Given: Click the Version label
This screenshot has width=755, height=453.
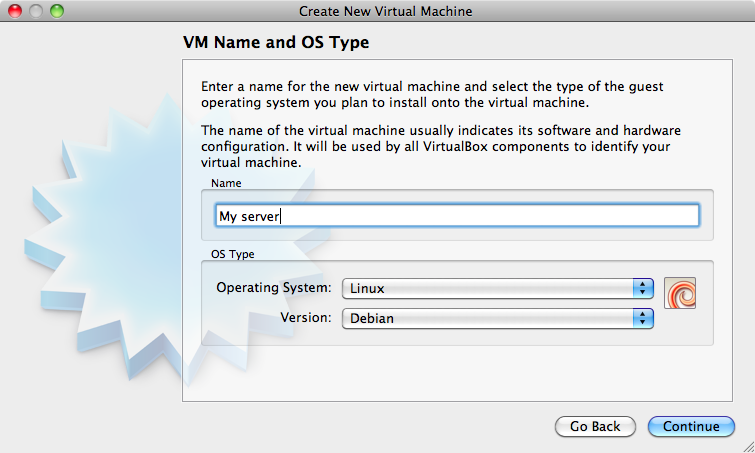Looking at the screenshot, I should pyautogui.click(x=305, y=318).
